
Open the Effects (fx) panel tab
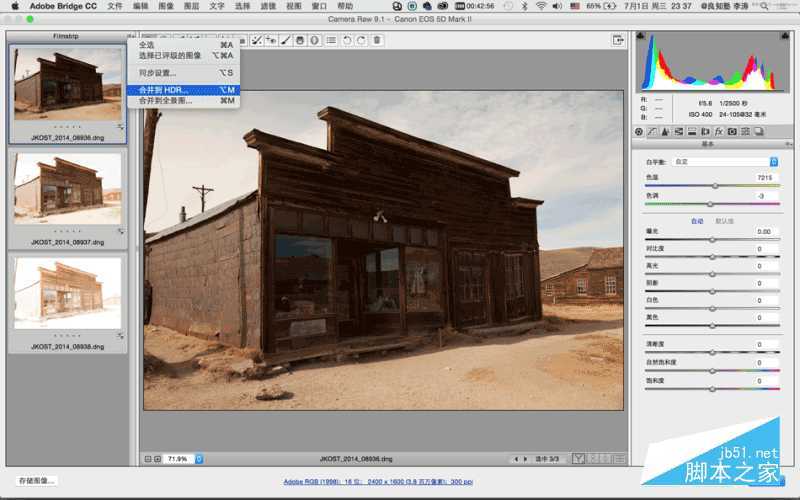[719, 131]
